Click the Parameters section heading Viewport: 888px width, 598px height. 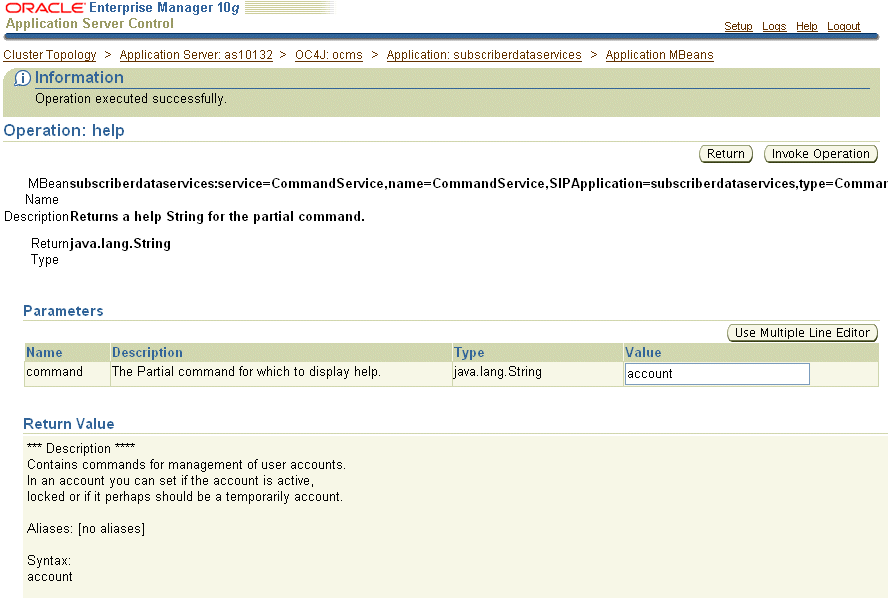tap(63, 311)
